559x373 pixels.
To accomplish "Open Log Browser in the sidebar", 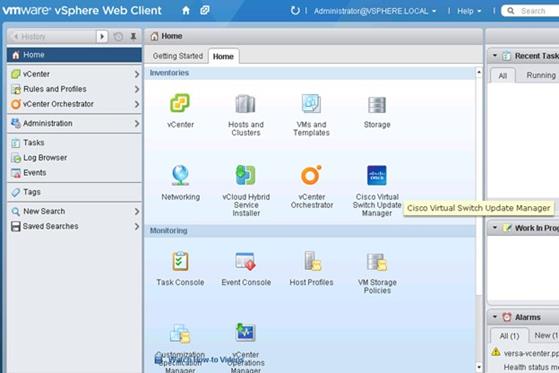I will (x=74, y=158).
